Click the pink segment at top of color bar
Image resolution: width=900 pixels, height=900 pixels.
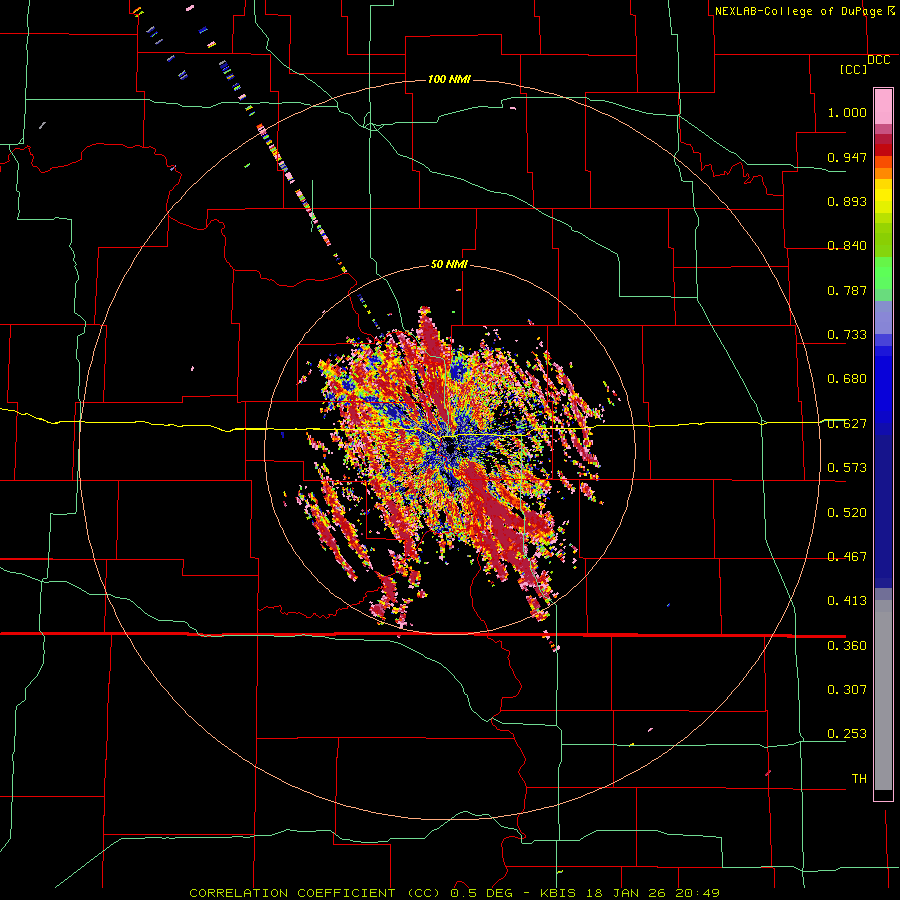(883, 107)
